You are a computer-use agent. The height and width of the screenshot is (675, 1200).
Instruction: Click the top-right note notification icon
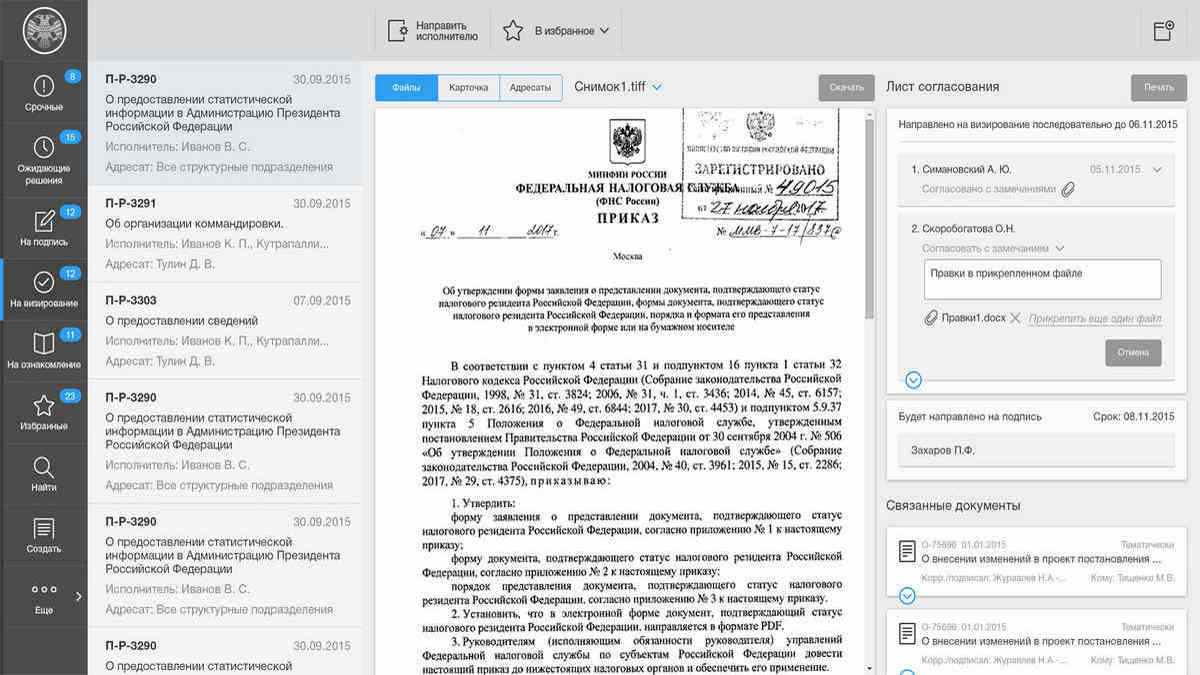[x=1163, y=30]
